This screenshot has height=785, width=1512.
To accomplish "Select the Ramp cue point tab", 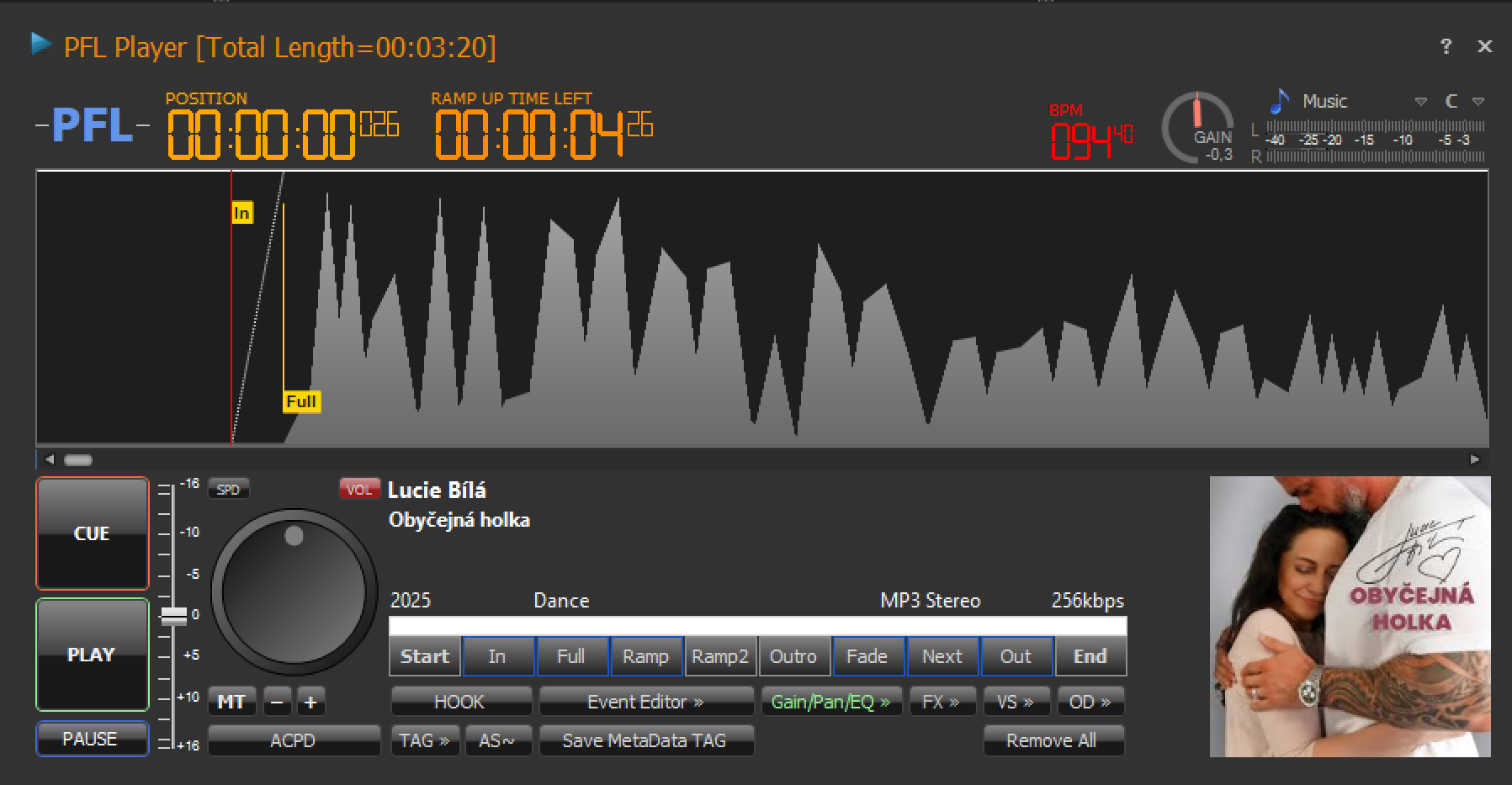I will 645,656.
